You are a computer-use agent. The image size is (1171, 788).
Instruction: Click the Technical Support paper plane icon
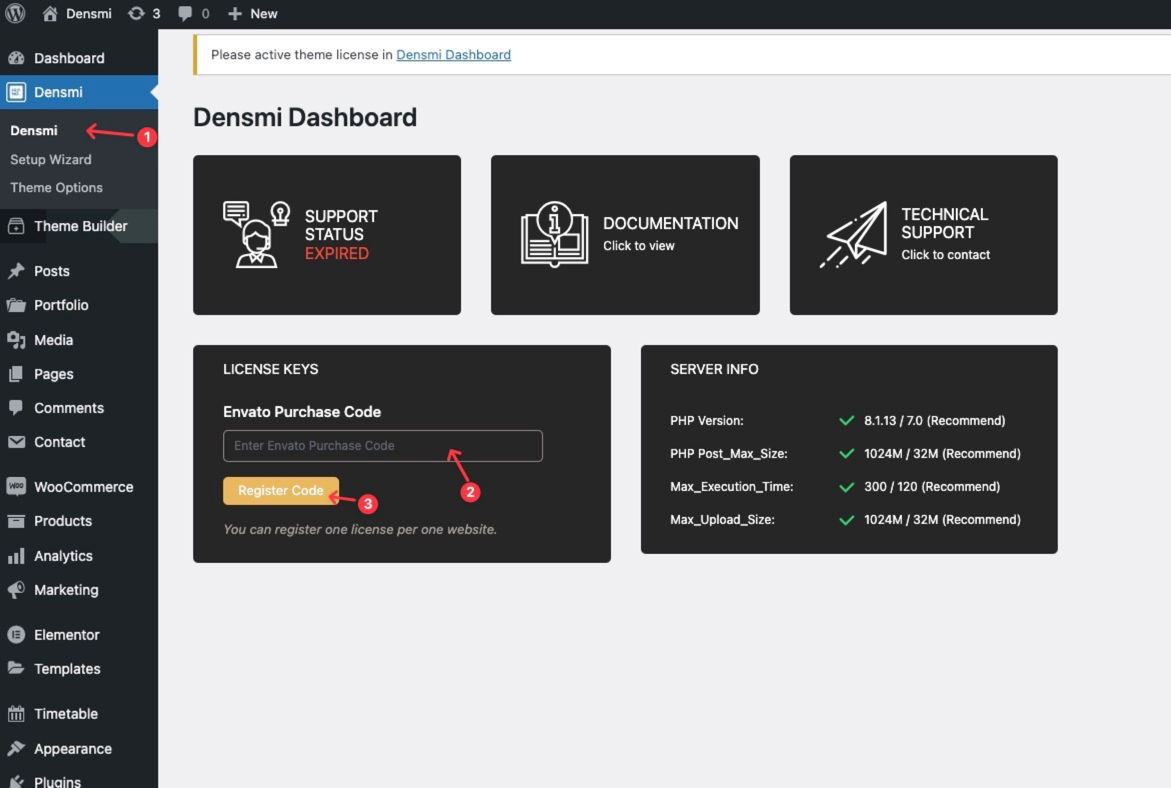click(x=856, y=235)
